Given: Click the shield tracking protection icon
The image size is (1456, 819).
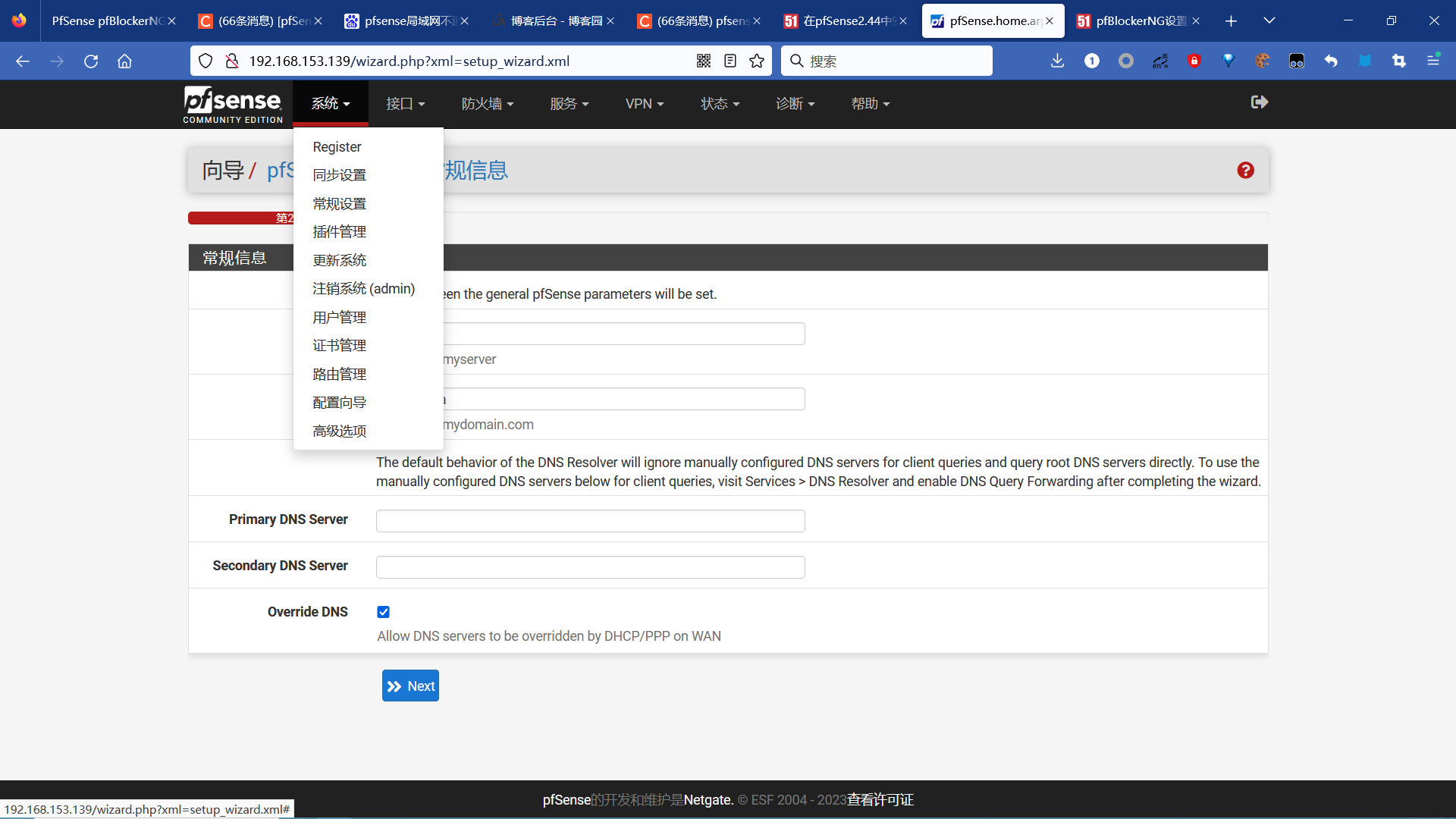Looking at the screenshot, I should click(206, 61).
